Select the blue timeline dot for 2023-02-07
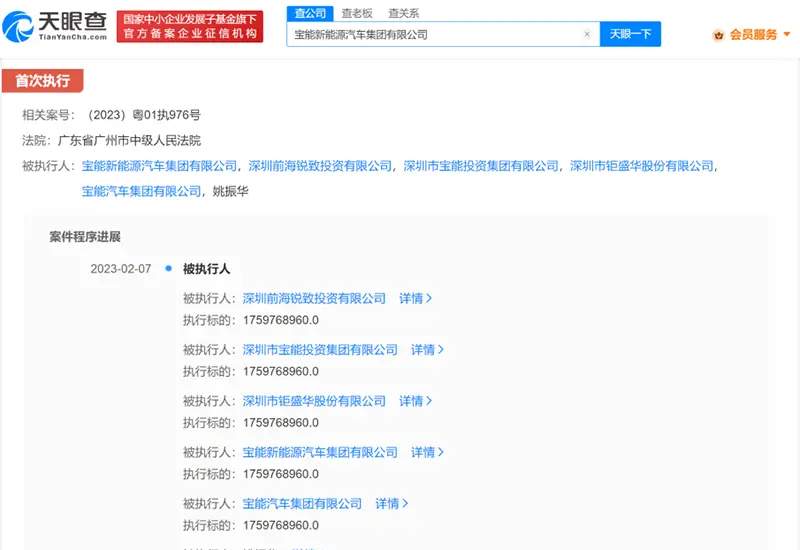Image resolution: width=800 pixels, height=550 pixels. click(168, 268)
